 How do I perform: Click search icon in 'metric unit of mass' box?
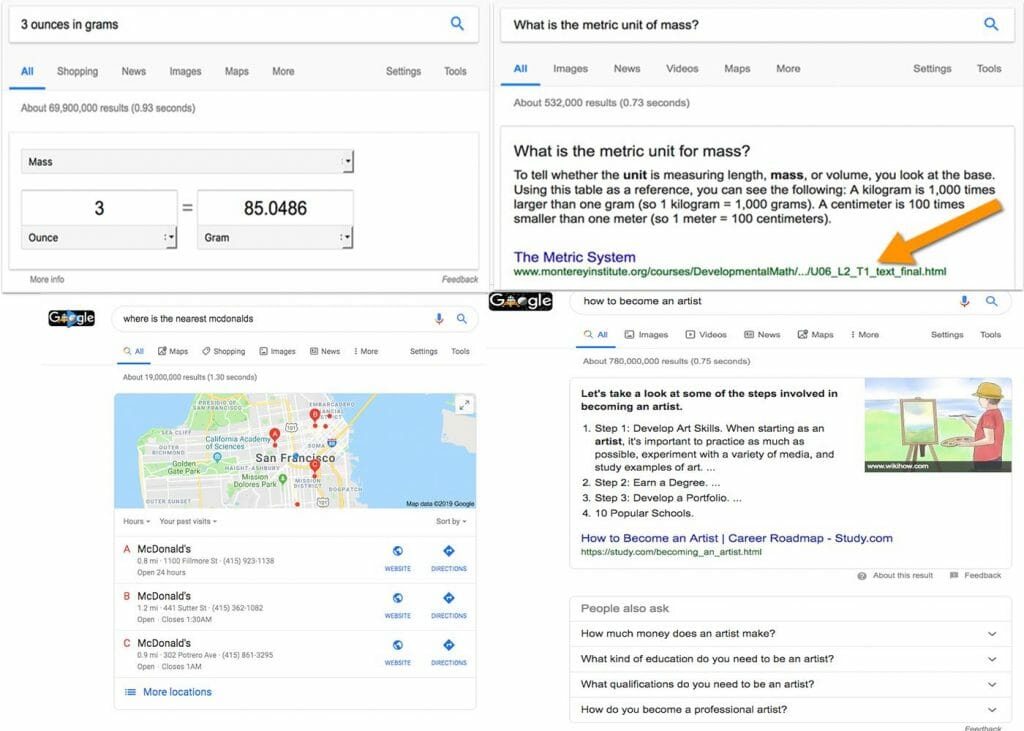tap(991, 24)
